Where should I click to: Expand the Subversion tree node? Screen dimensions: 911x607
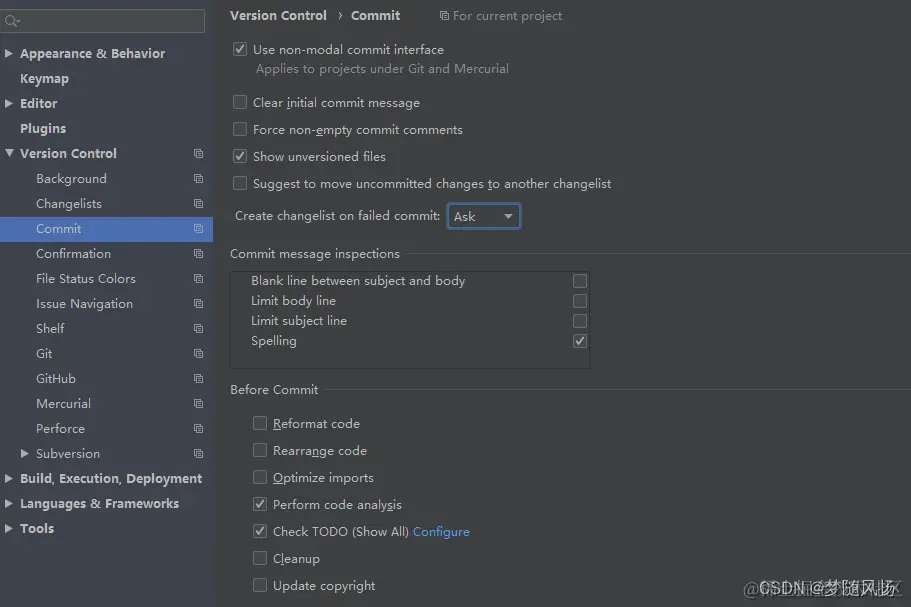coord(24,453)
